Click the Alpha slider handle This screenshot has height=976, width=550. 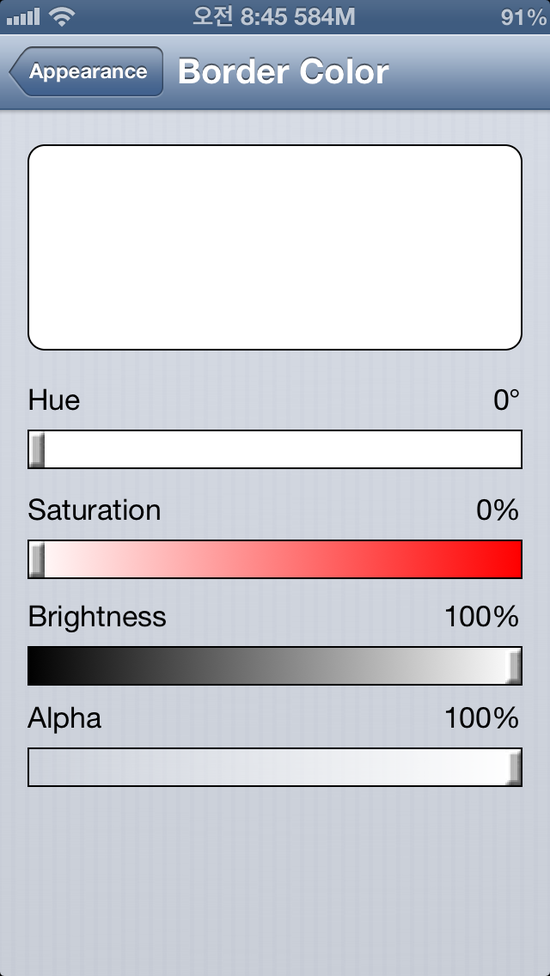[x=513, y=767]
